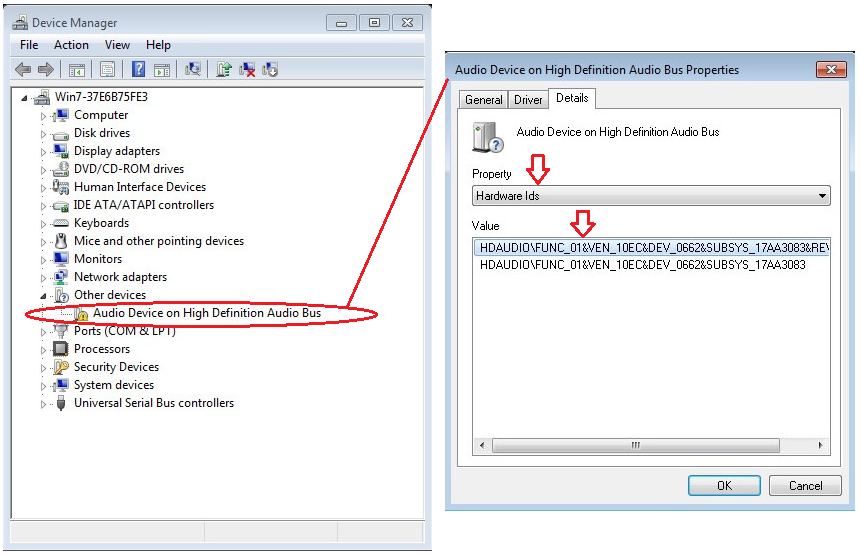860x555 pixels.
Task: Click the Back arrow toolbar icon
Action: pos(23,70)
